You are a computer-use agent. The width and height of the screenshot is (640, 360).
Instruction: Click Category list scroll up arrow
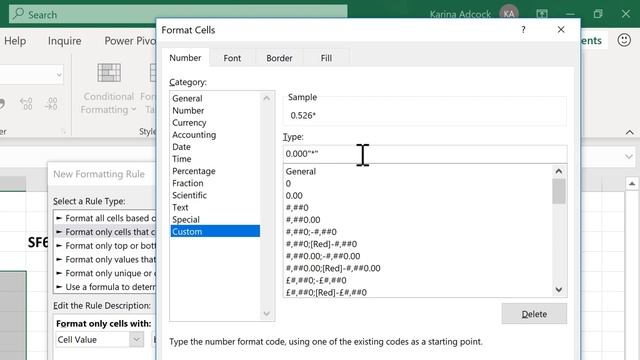pyautogui.click(x=267, y=98)
